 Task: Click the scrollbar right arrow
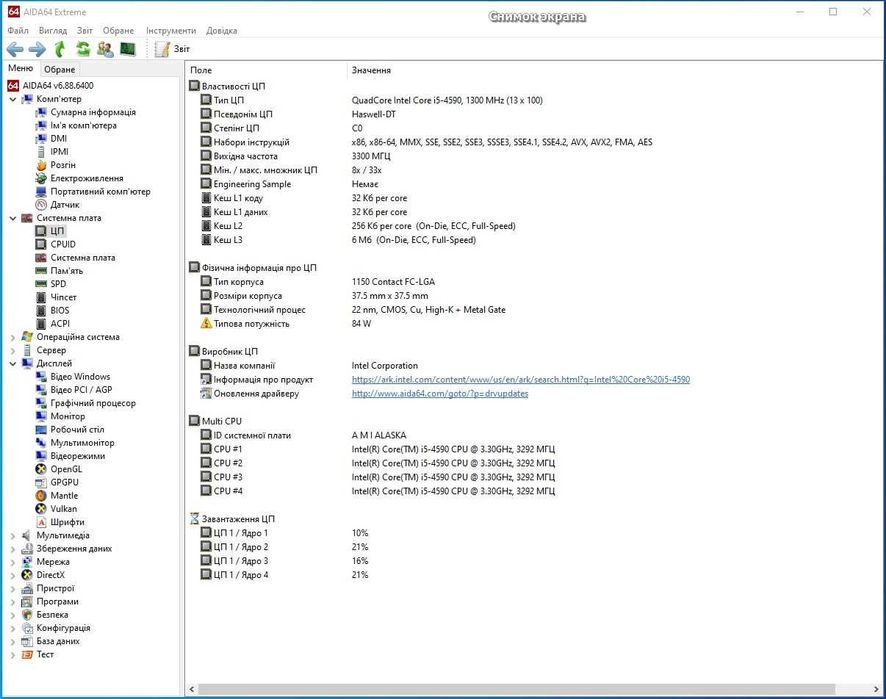click(876, 689)
